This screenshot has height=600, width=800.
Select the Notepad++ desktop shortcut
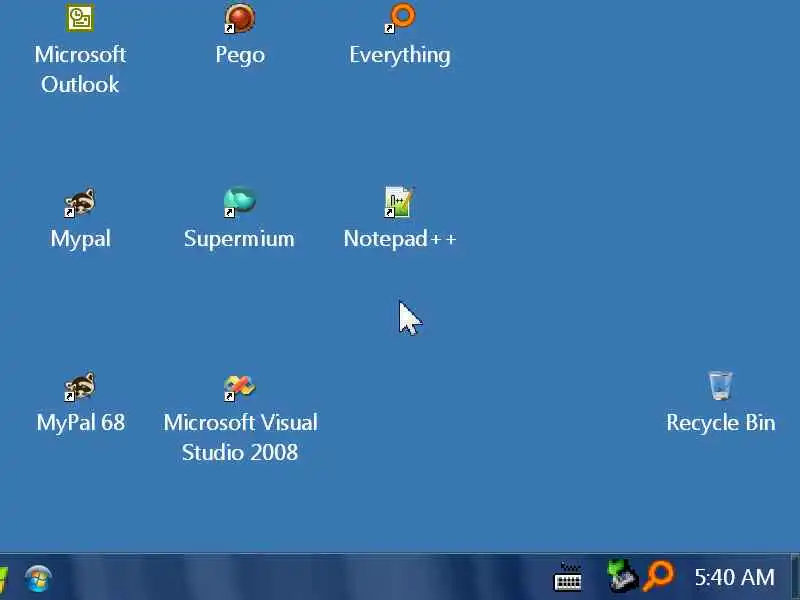click(x=399, y=203)
